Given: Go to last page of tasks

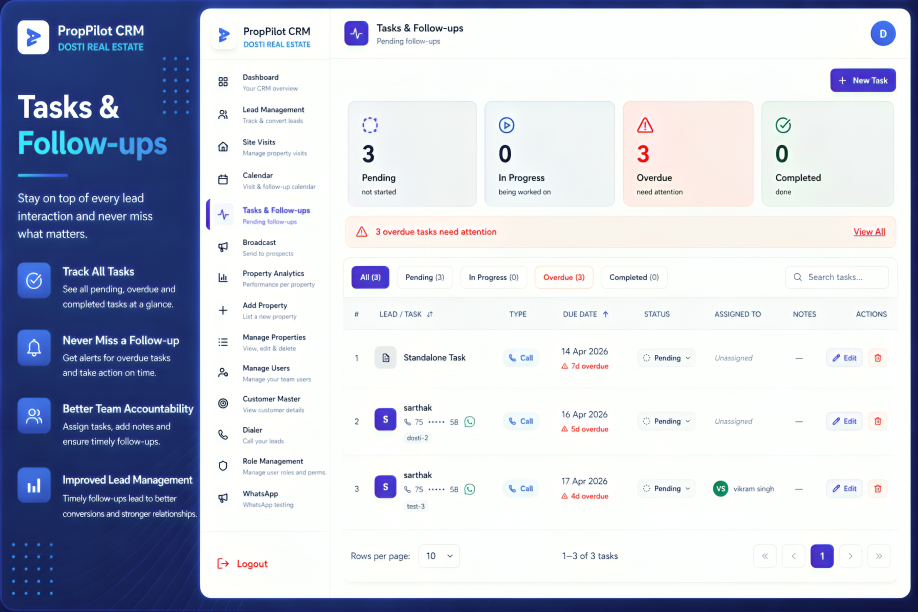Looking at the screenshot, I should (x=879, y=556).
